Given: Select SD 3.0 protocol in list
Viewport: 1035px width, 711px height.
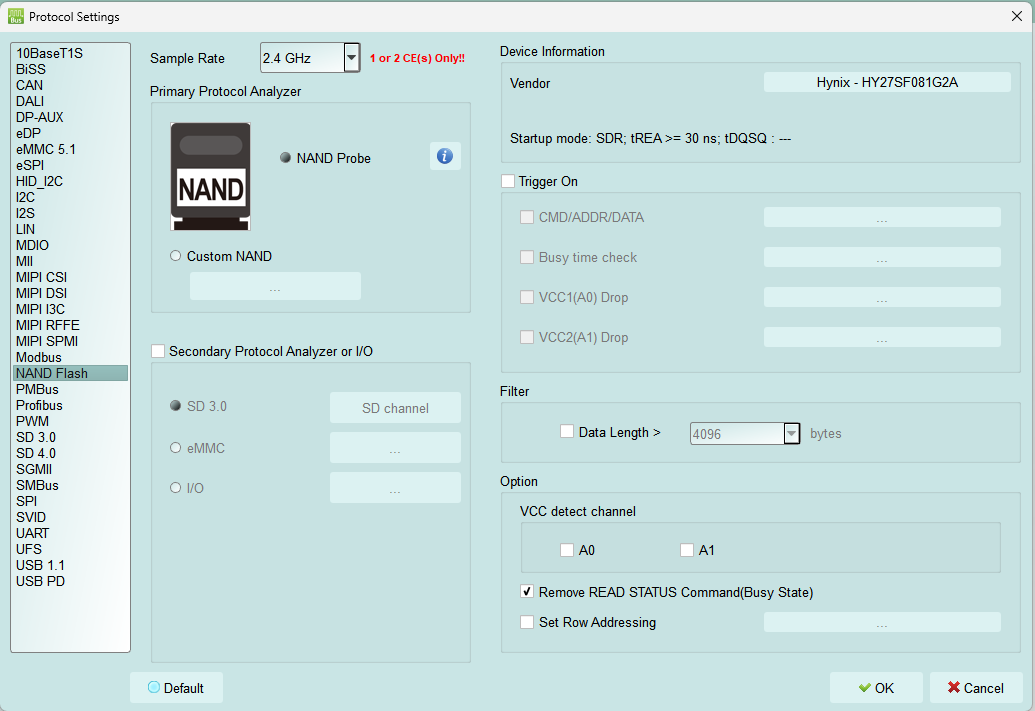Looking at the screenshot, I should click(71, 437).
